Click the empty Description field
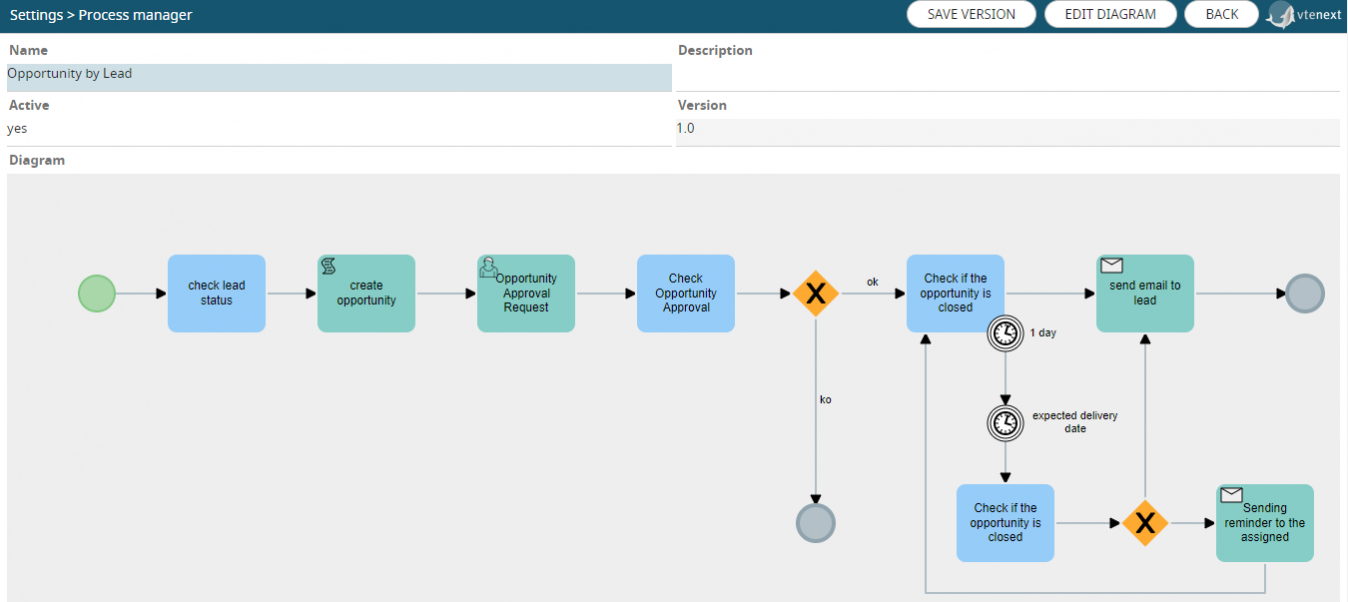 point(1008,77)
